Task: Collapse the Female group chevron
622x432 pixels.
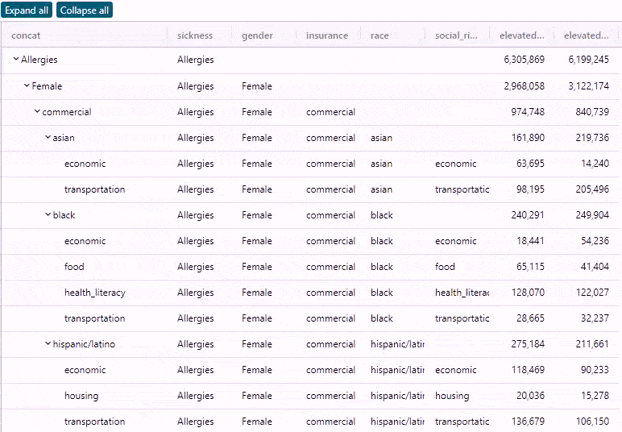Action: coord(26,86)
